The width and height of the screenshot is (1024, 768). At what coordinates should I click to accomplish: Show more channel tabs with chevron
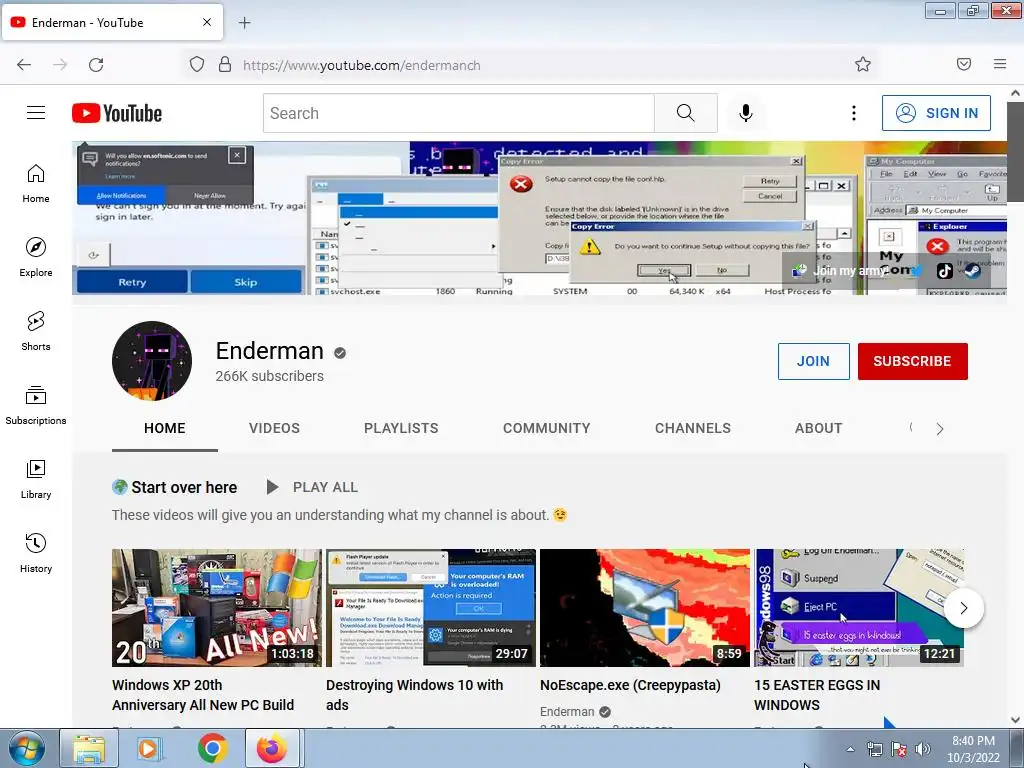point(940,429)
